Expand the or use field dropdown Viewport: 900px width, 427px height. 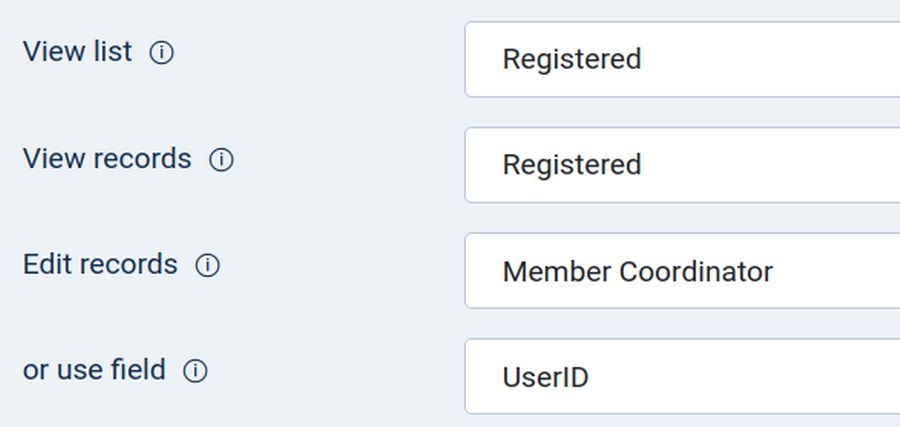tap(682, 377)
